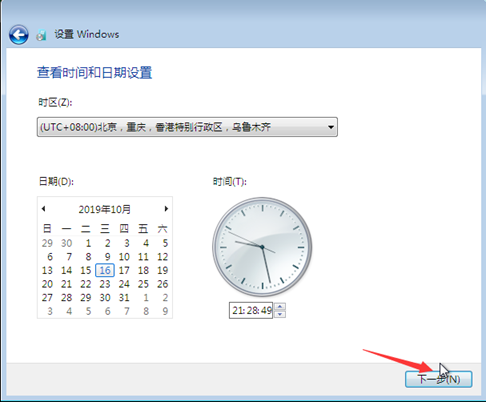Click the analog clock face
Viewport: 486px width, 402px height.
coord(262,247)
